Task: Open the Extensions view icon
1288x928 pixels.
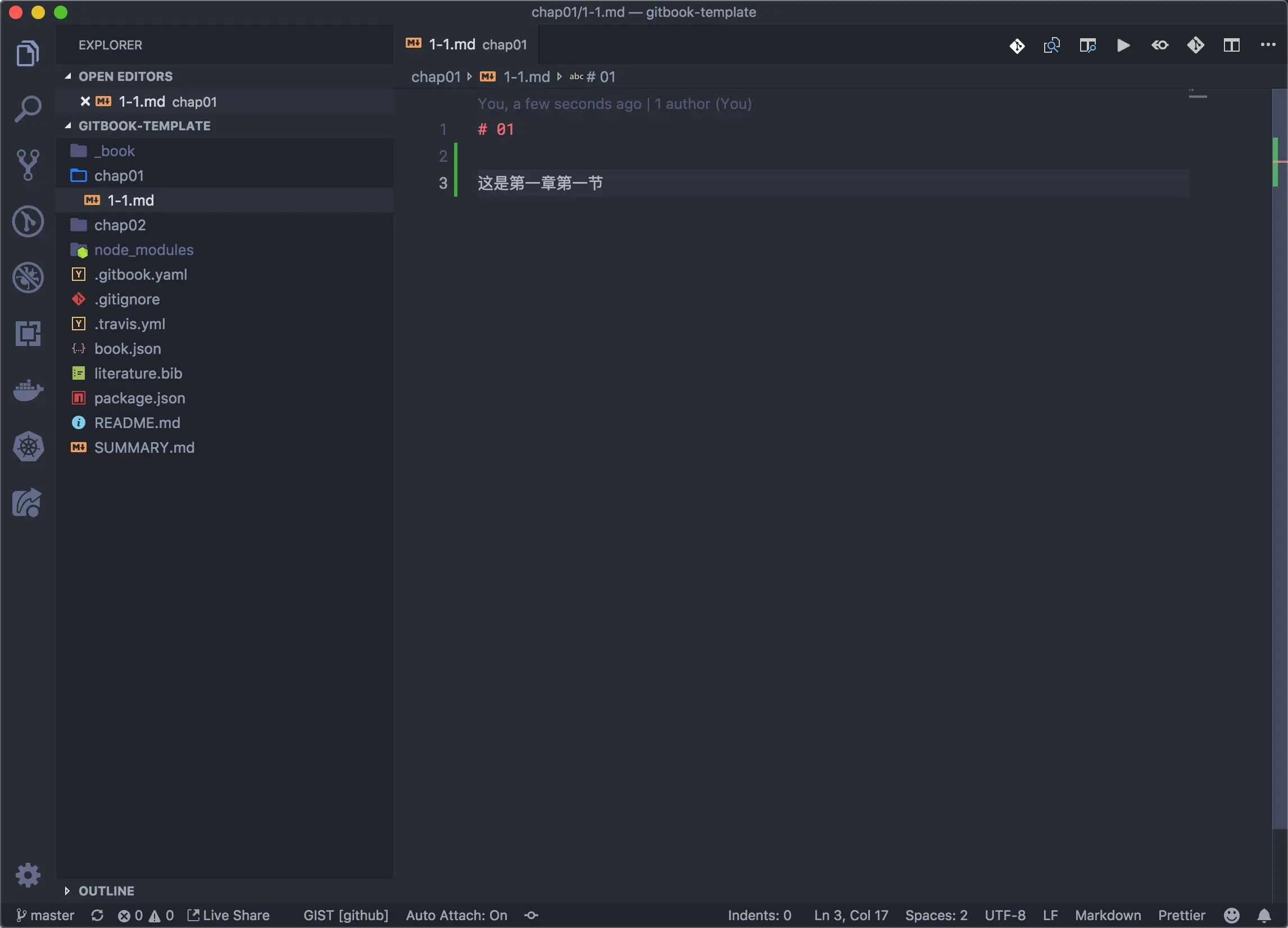Action: point(28,333)
